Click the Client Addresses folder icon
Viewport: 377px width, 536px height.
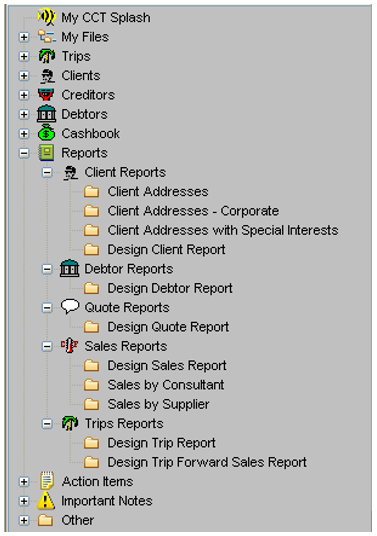[x=92, y=191]
